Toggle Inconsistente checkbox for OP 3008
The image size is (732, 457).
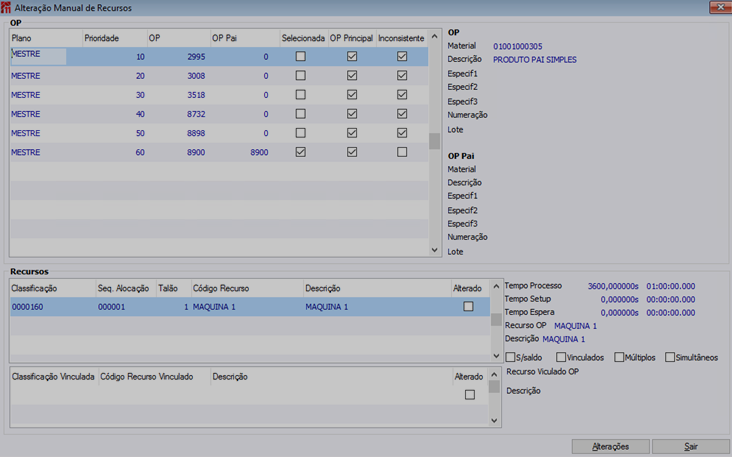[x=402, y=76]
